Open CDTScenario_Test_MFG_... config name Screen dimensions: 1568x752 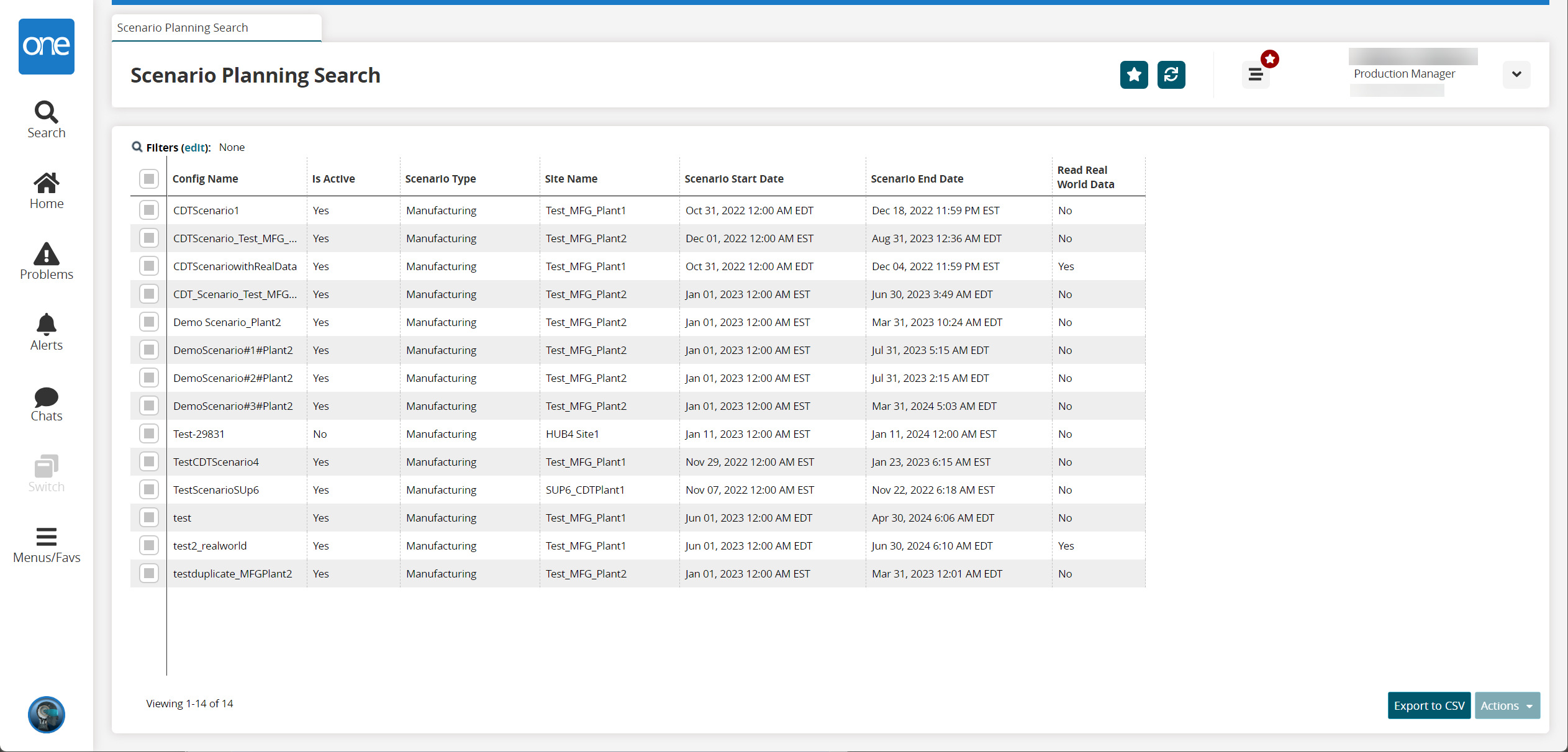click(235, 238)
